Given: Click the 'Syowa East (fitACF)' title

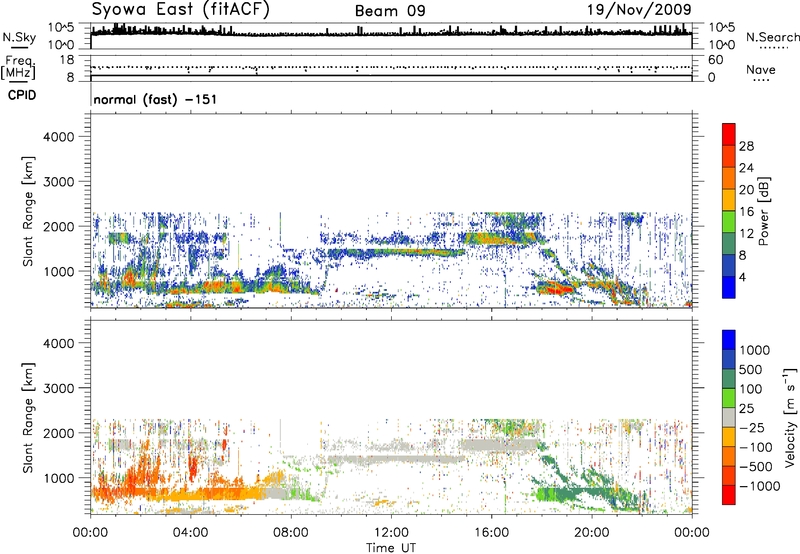Looking at the screenshot, I should [x=181, y=9].
